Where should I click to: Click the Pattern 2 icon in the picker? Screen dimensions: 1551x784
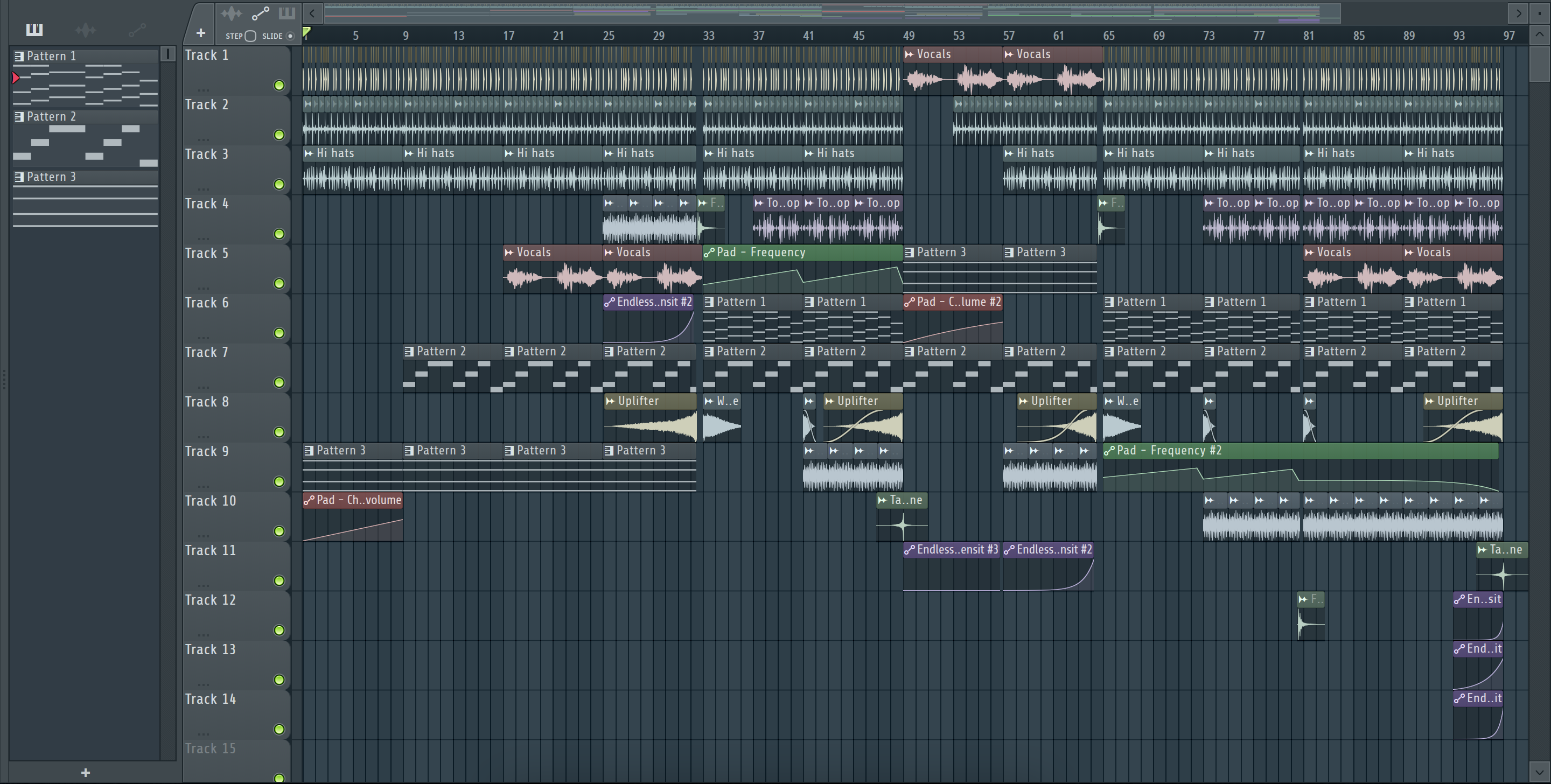pyautogui.click(x=19, y=117)
